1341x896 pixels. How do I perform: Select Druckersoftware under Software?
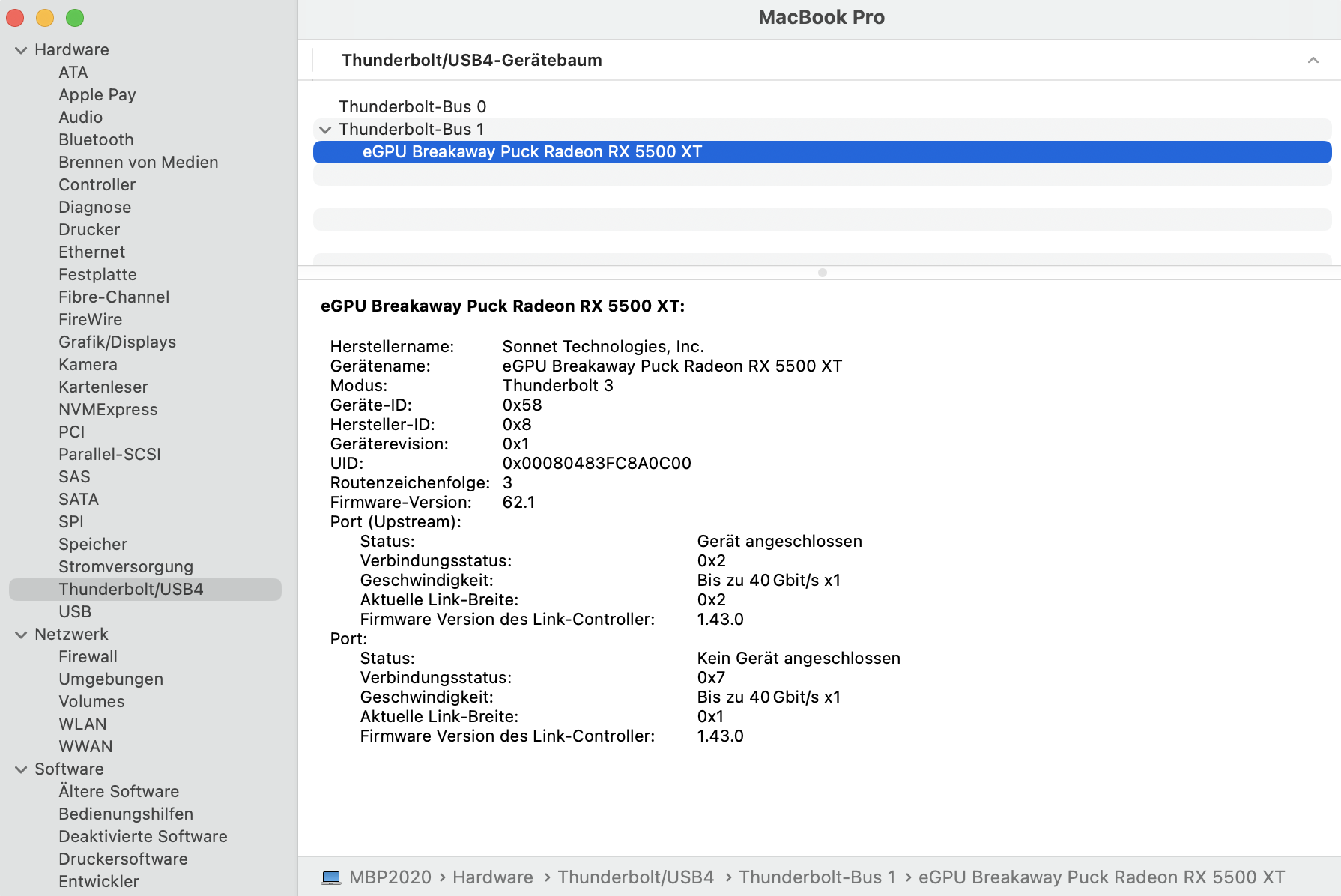point(124,859)
